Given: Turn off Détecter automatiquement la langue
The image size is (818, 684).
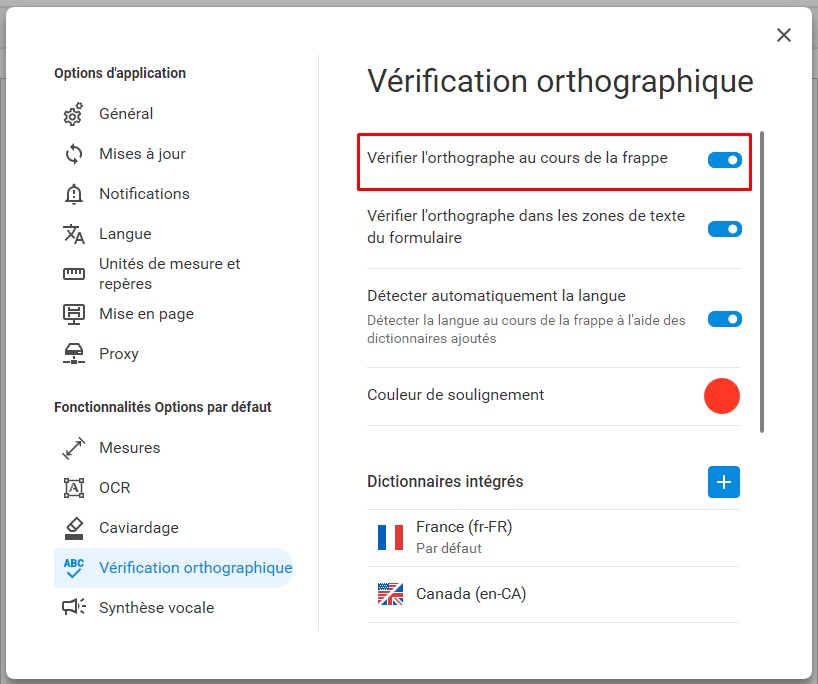Looking at the screenshot, I should (x=725, y=319).
